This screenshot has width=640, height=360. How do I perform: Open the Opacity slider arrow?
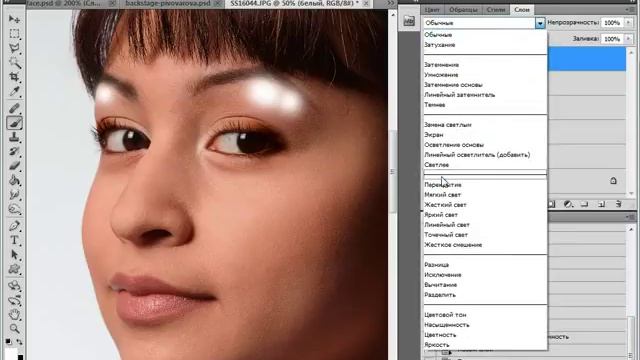point(629,23)
